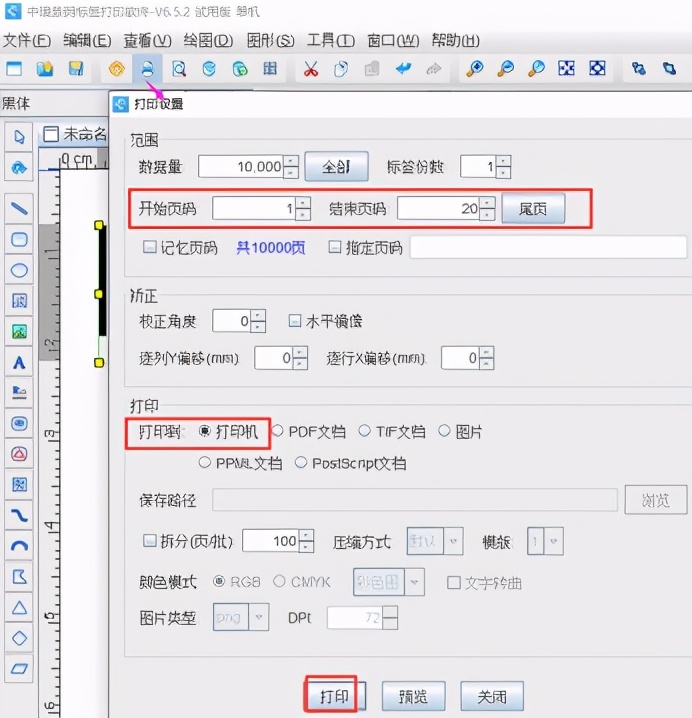Select the picture insert tool
Image resolution: width=692 pixels, height=718 pixels.
point(19,332)
